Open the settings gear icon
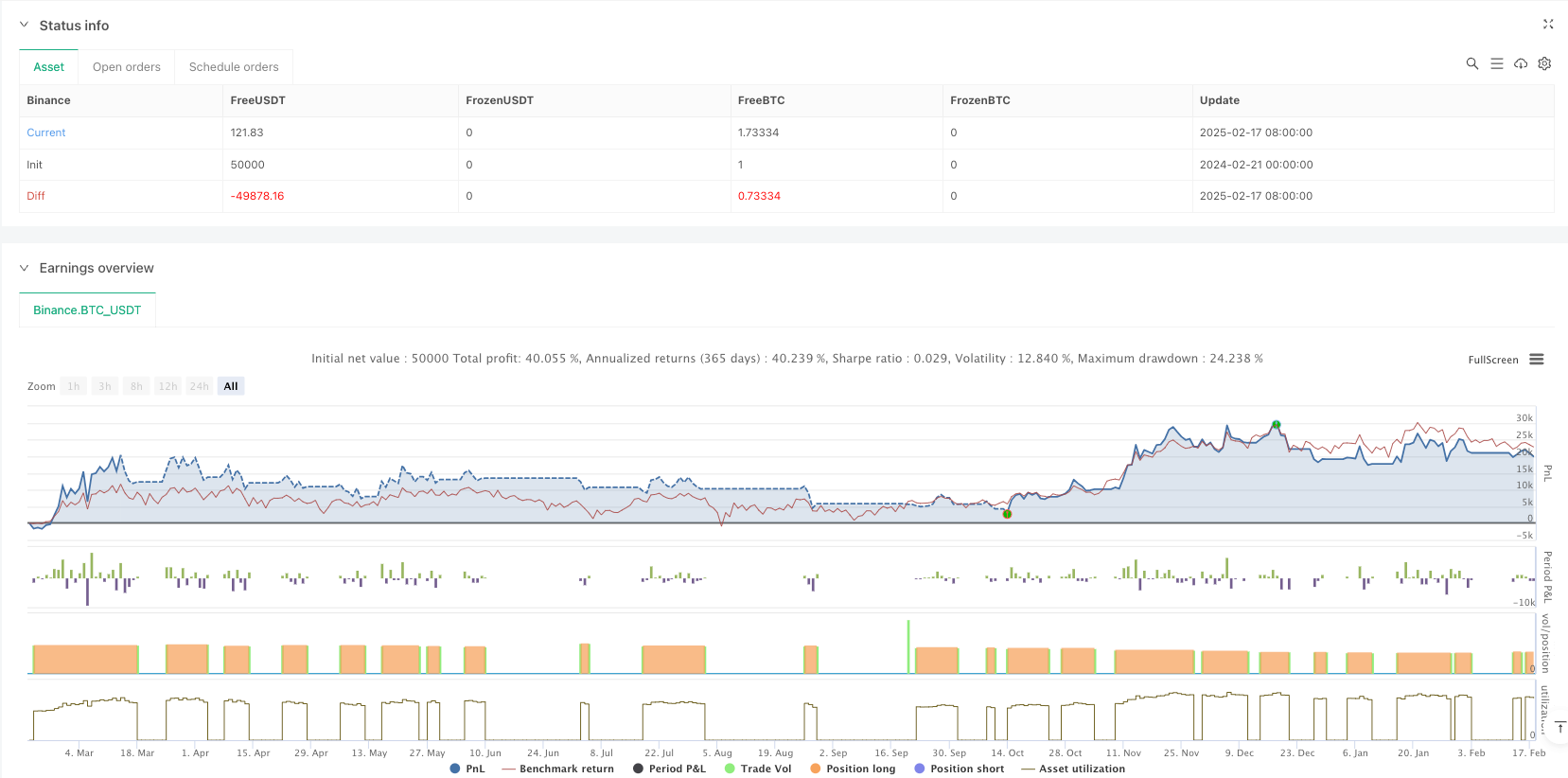This screenshot has width=1568, height=778. [x=1544, y=63]
